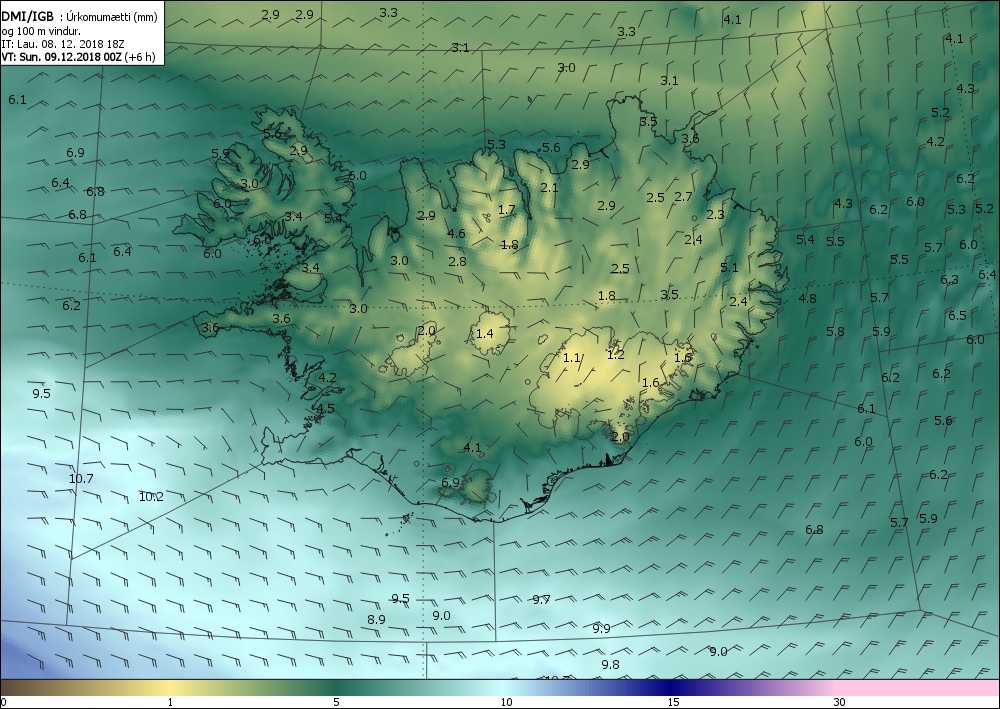This screenshot has width=1000, height=709.
Task: Select the 2.1 value label
Action: [549, 187]
